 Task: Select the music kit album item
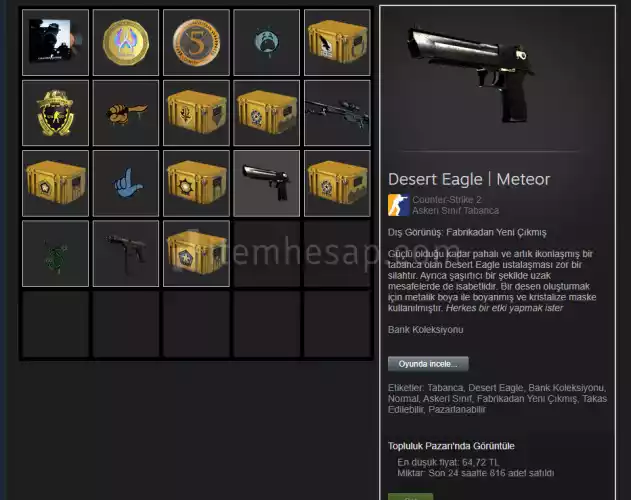pyautogui.click(x=56, y=42)
